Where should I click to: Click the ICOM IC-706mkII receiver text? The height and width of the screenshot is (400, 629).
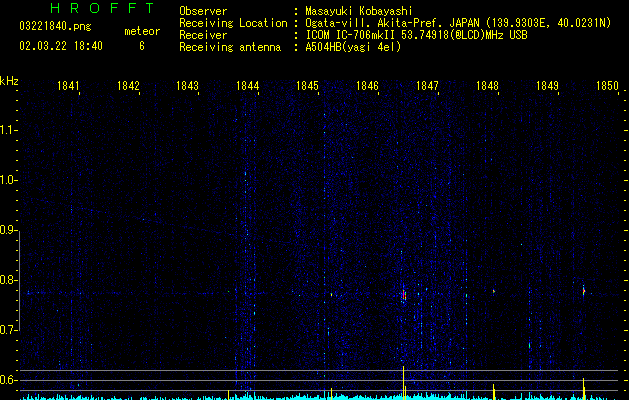pos(416,35)
